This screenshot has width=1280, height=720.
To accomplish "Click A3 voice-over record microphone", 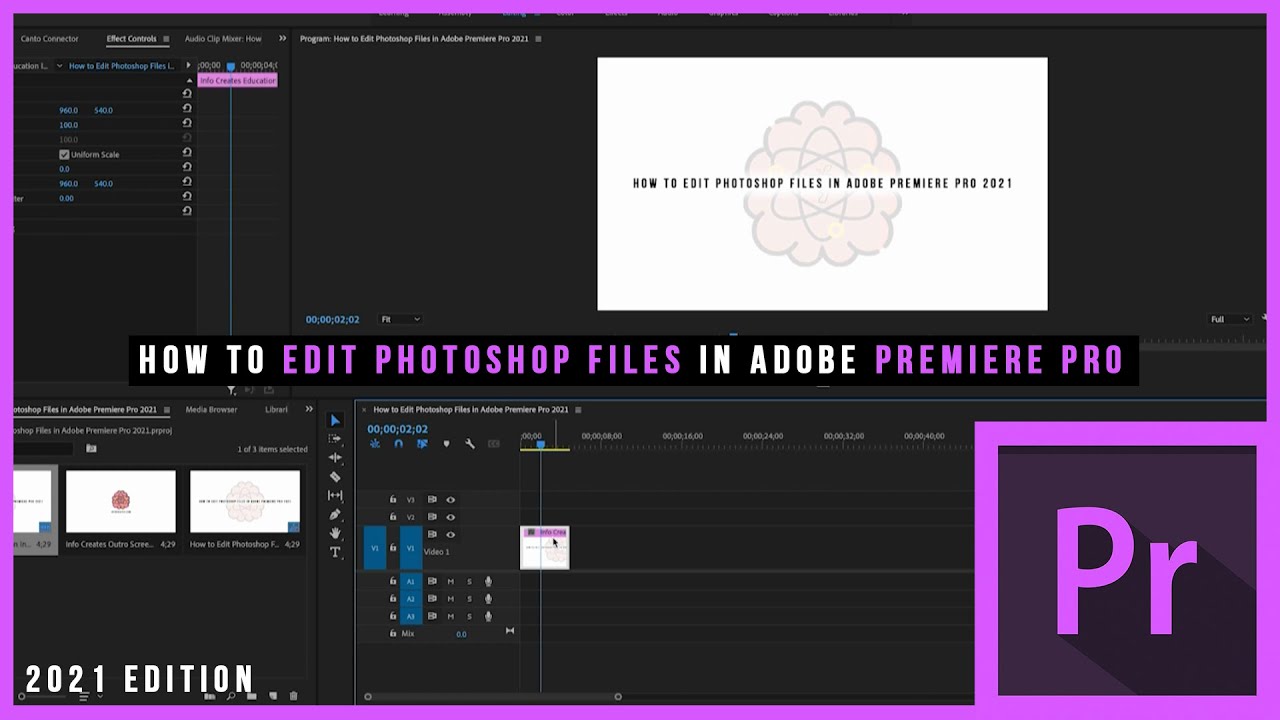I will coord(488,616).
